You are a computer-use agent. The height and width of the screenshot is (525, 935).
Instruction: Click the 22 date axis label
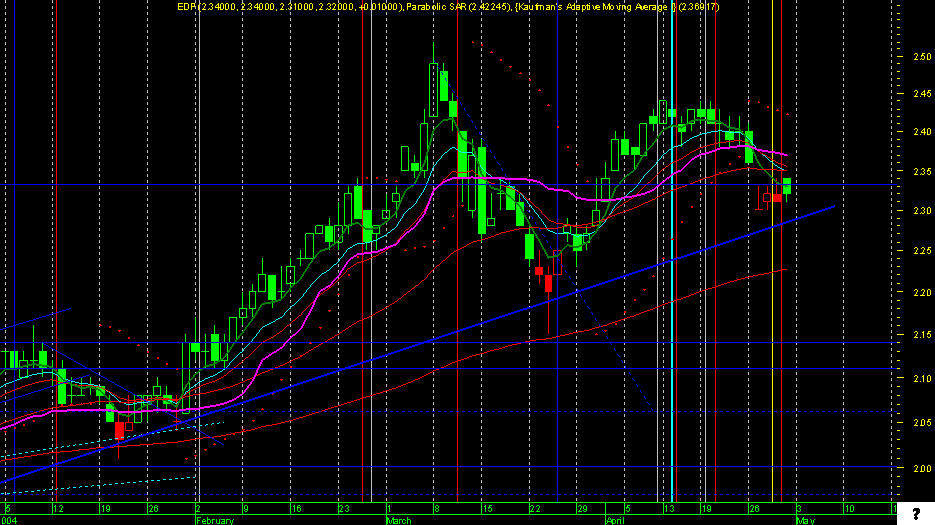point(535,509)
